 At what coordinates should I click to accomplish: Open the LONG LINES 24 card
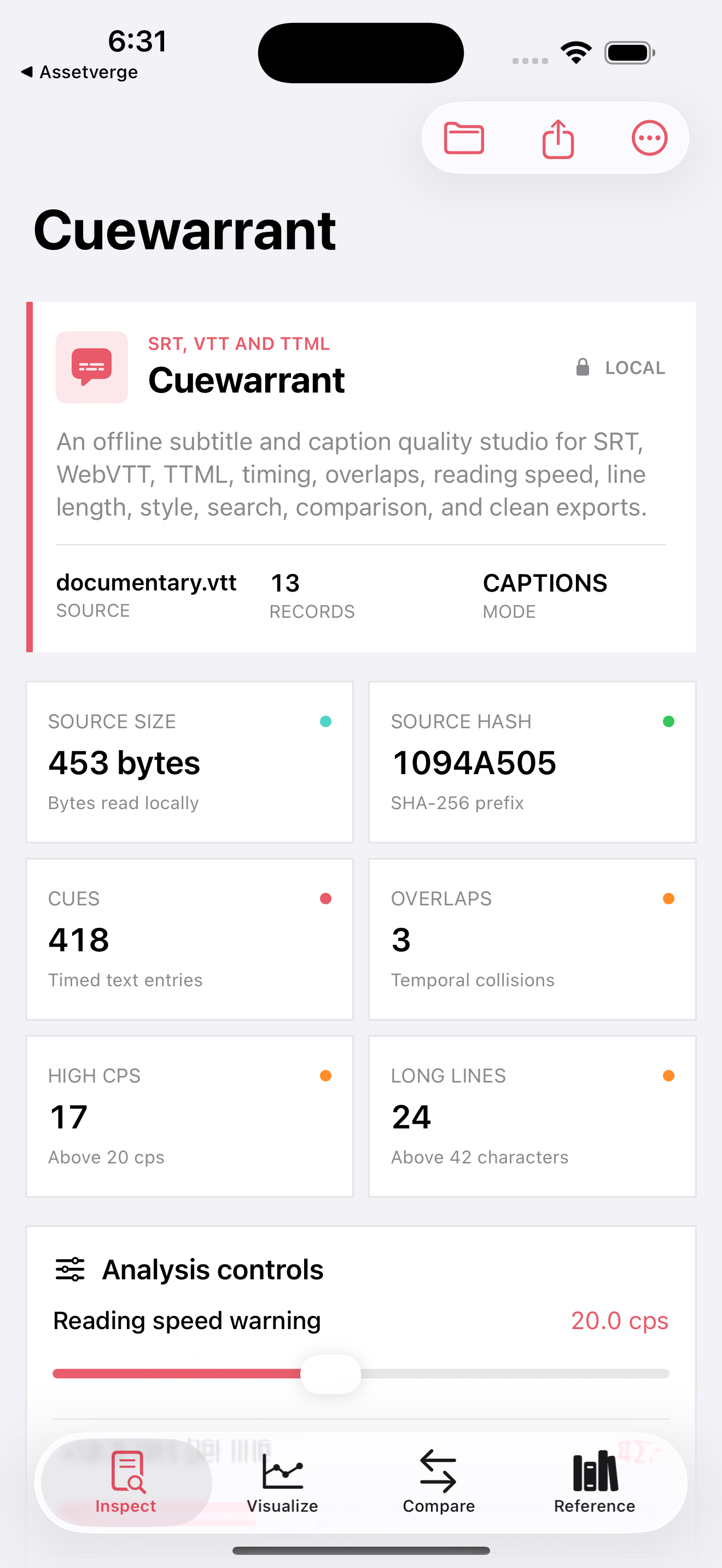532,1116
